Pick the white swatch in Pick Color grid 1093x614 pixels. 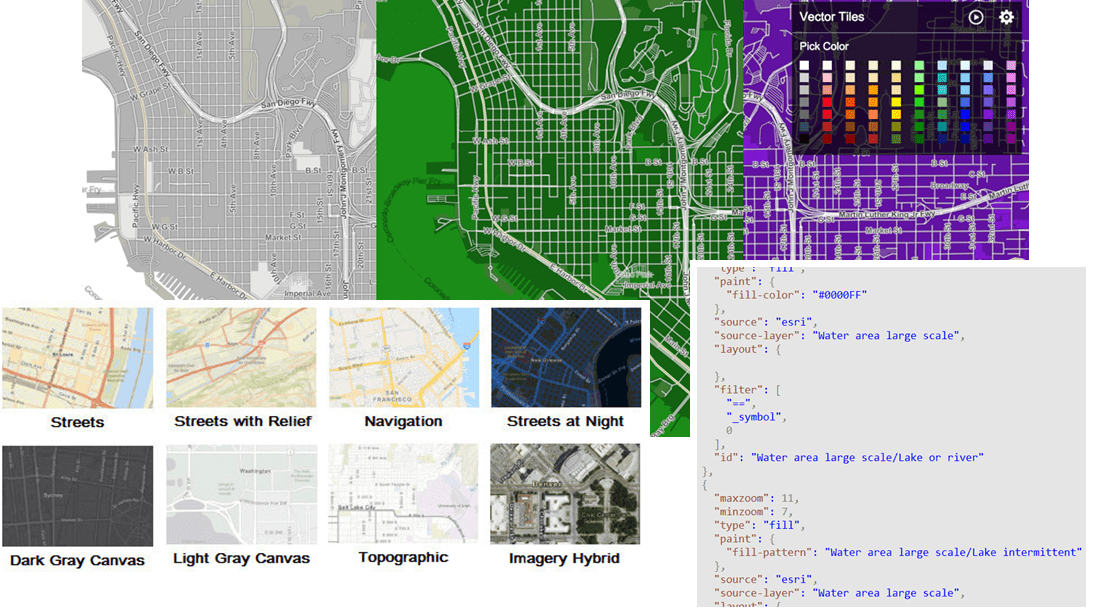tap(803, 65)
